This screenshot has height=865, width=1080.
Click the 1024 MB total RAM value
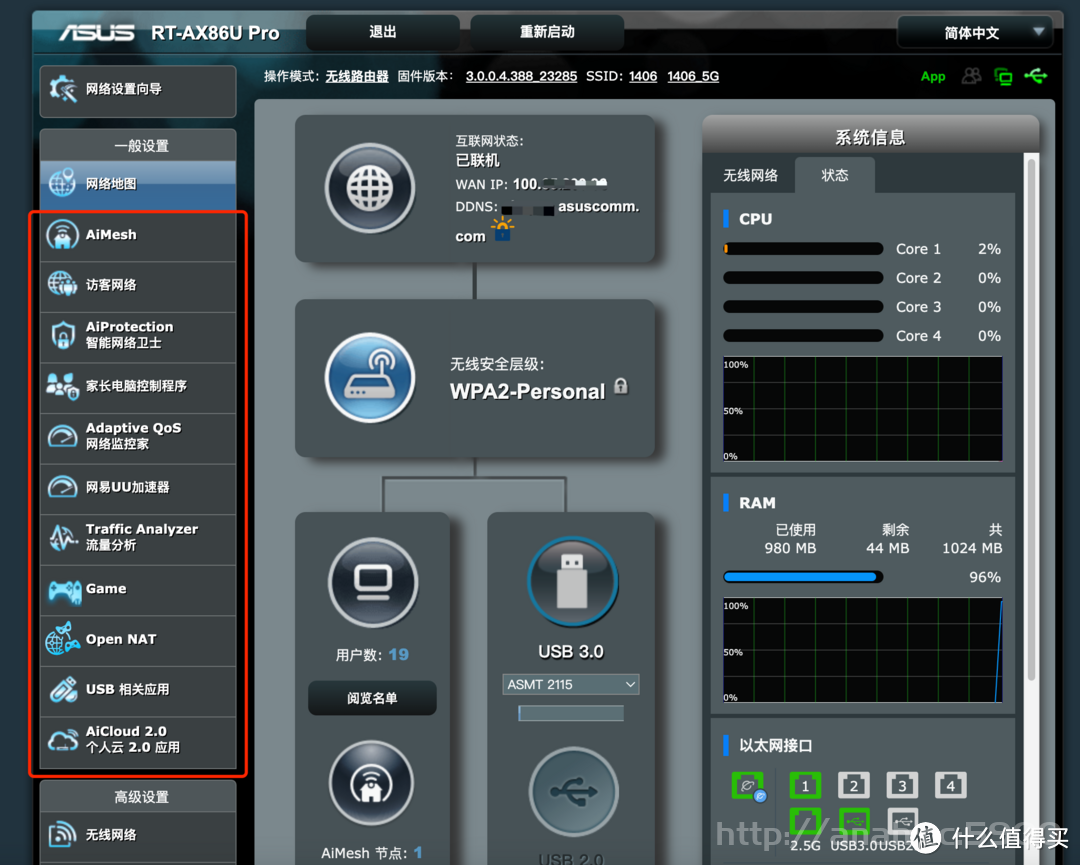point(972,548)
